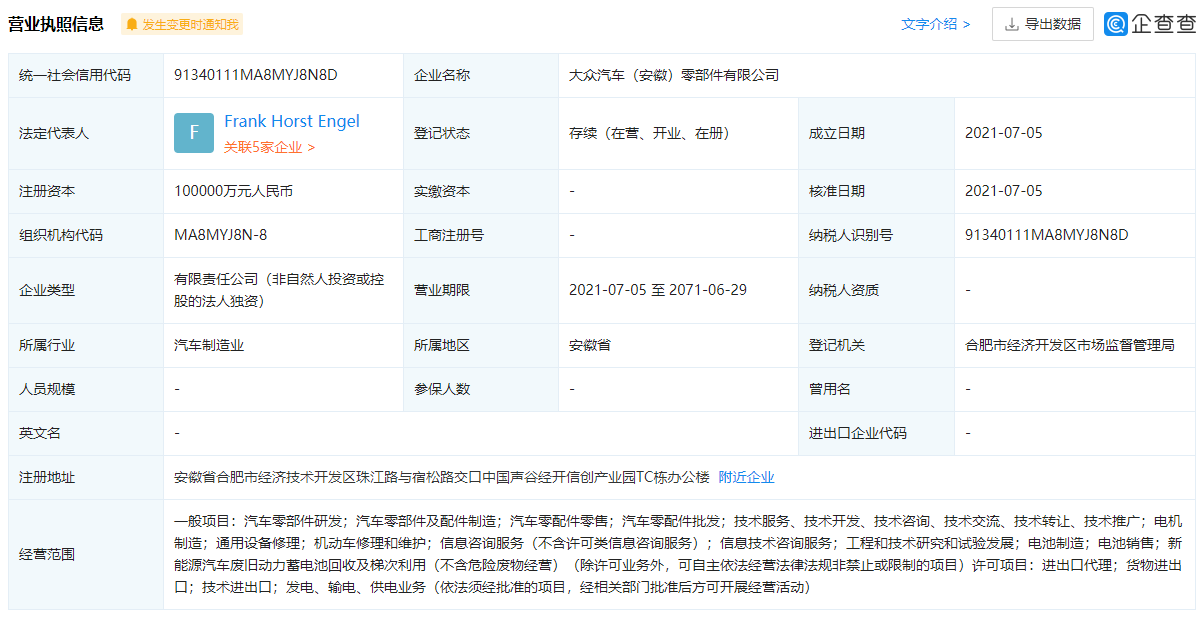Click the 进出口企业代码 label cell
Screen dimensions: 1204x618
[877, 433]
